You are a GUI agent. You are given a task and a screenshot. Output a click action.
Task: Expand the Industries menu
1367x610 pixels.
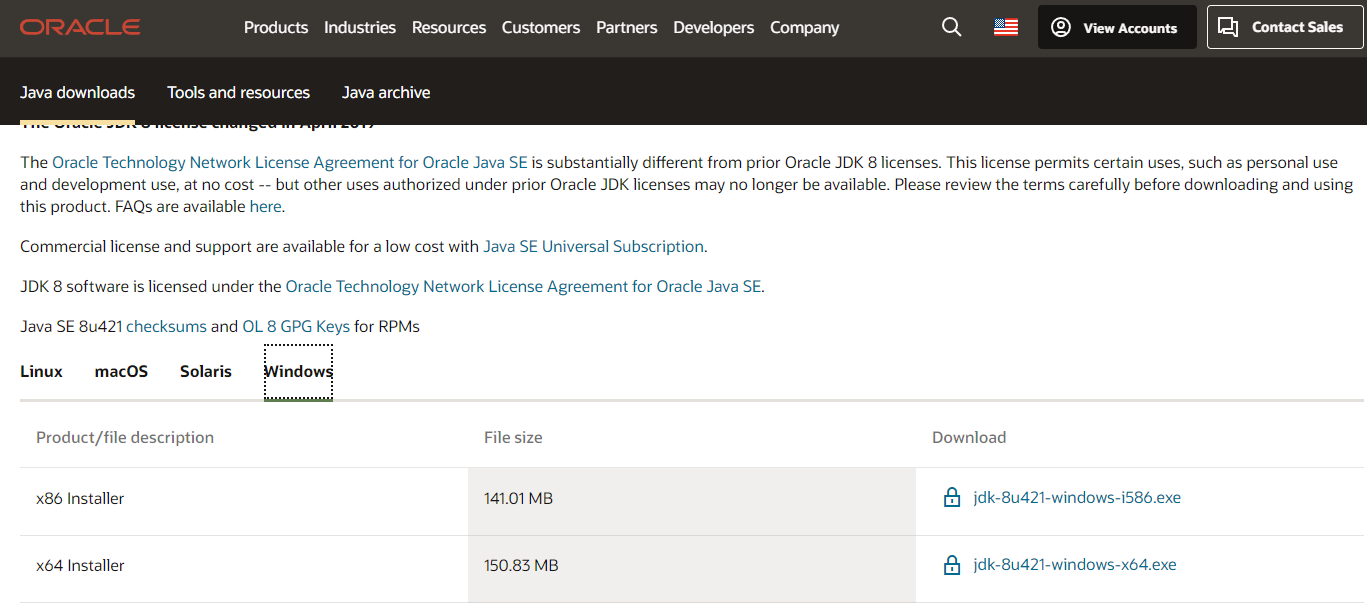tap(360, 27)
